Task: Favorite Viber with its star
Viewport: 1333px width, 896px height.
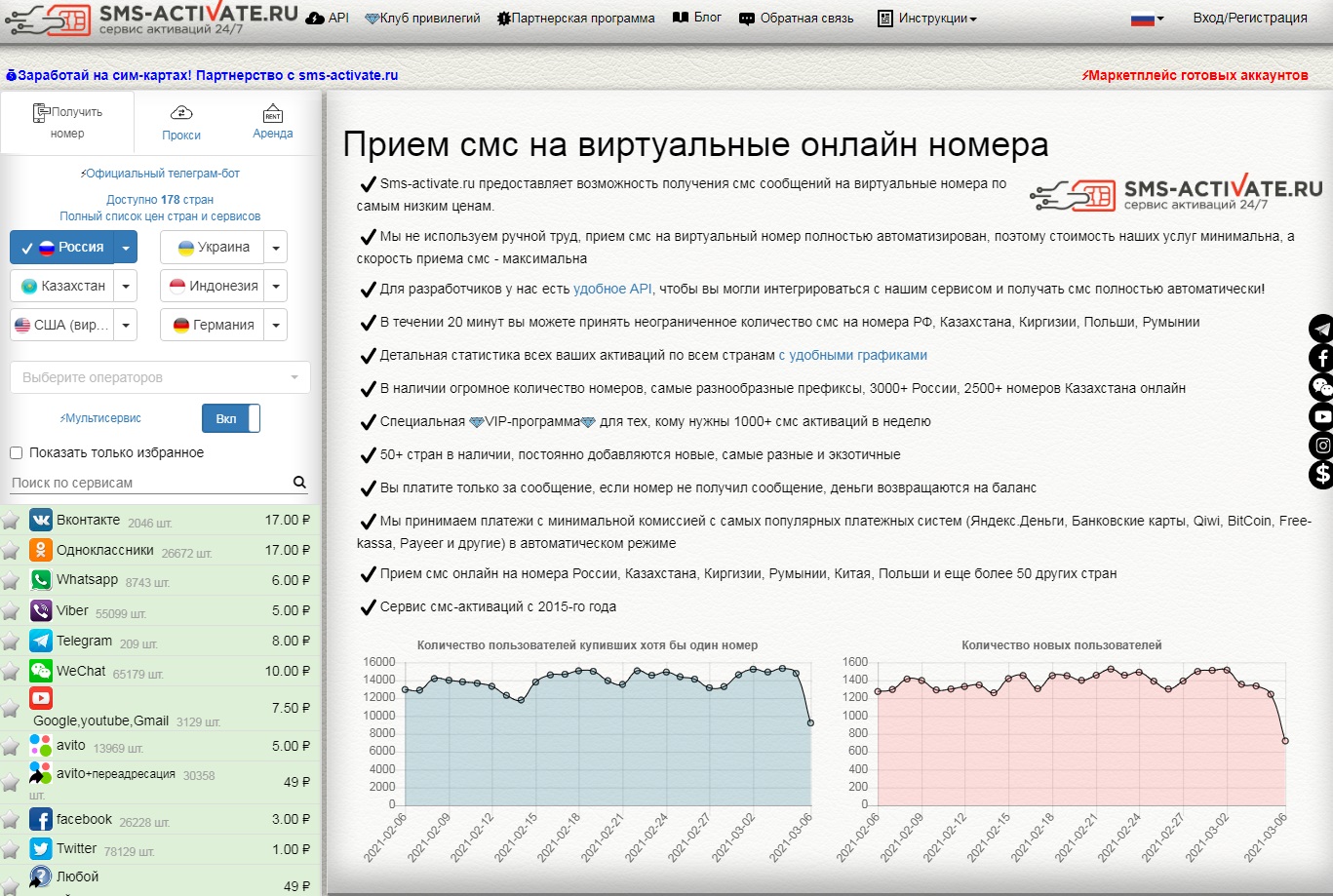Action: pos(11,611)
